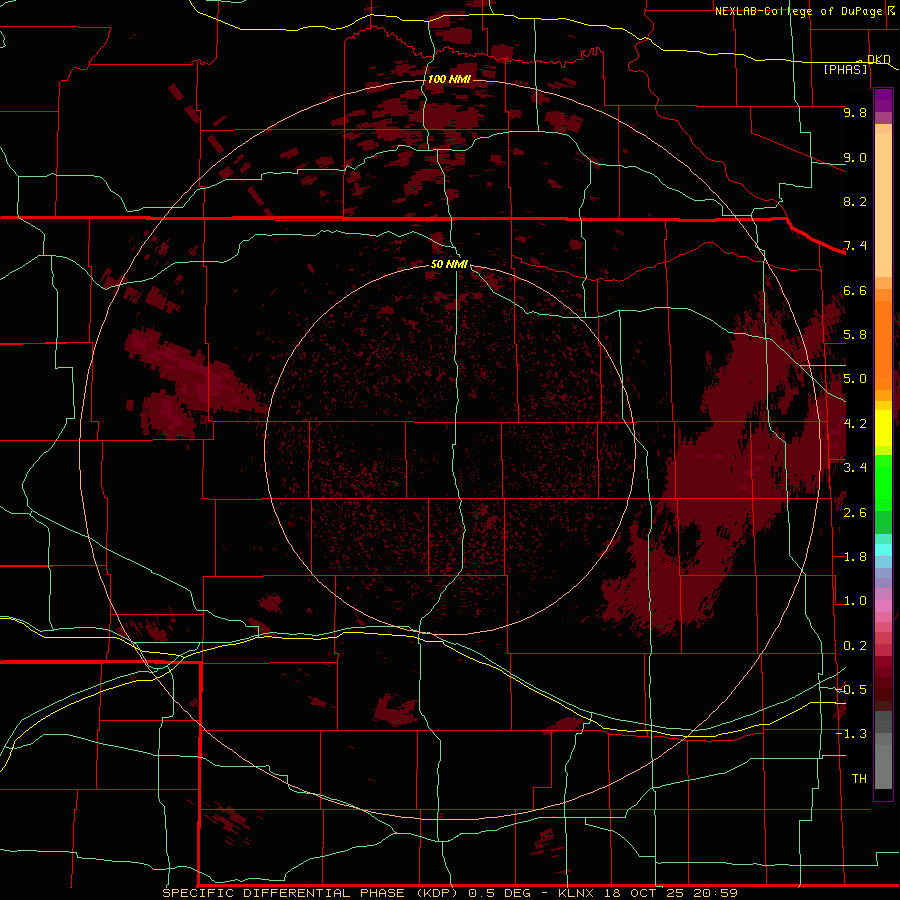
Task: Click the purple top segment of the color bar
Action: 883,100
